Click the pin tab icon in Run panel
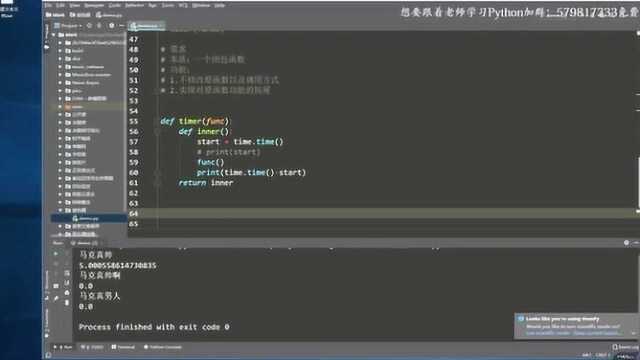640x360 pixels. click(56, 298)
